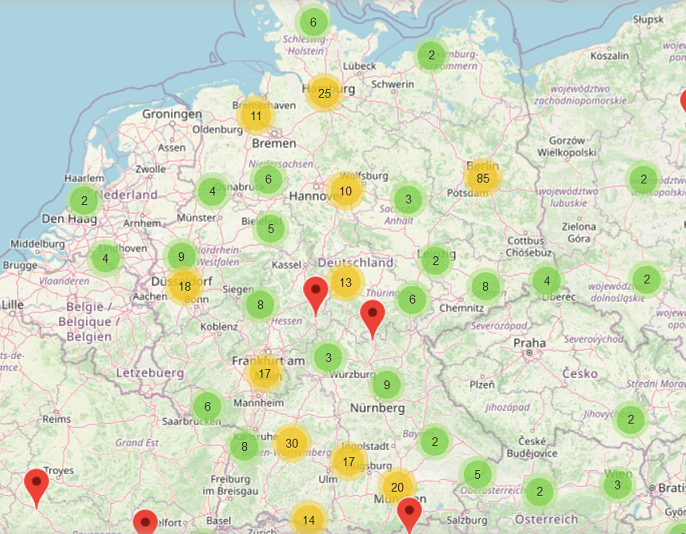Image resolution: width=686 pixels, height=534 pixels.
Task: Open the 11 cluster near Bremerhaven
Action: [x=257, y=116]
